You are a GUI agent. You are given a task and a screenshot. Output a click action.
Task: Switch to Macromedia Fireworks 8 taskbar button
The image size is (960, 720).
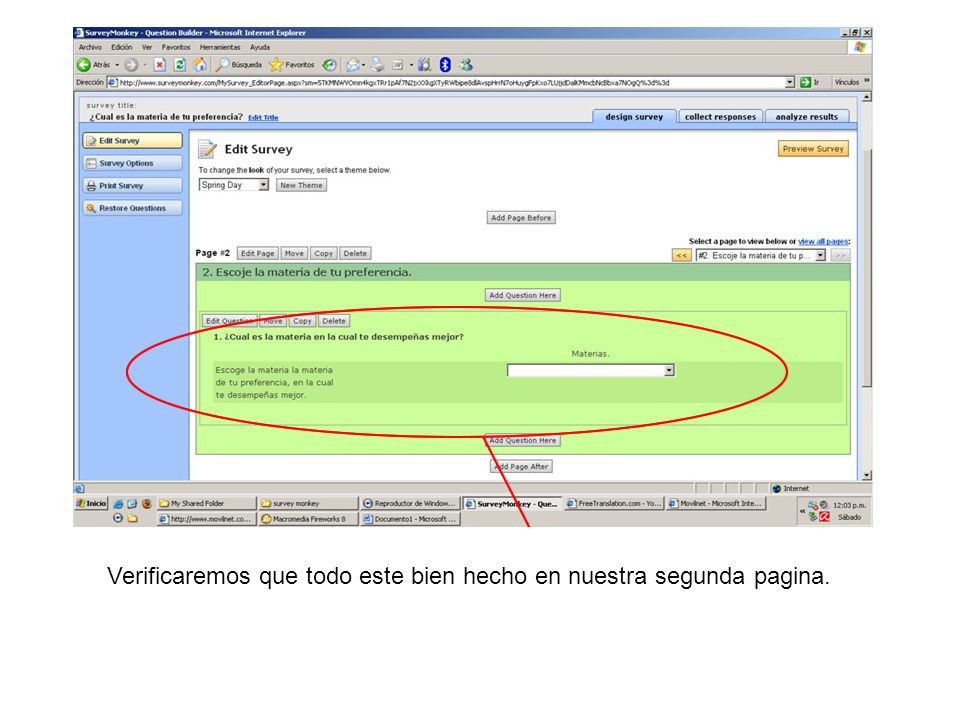pyautogui.click(x=308, y=519)
